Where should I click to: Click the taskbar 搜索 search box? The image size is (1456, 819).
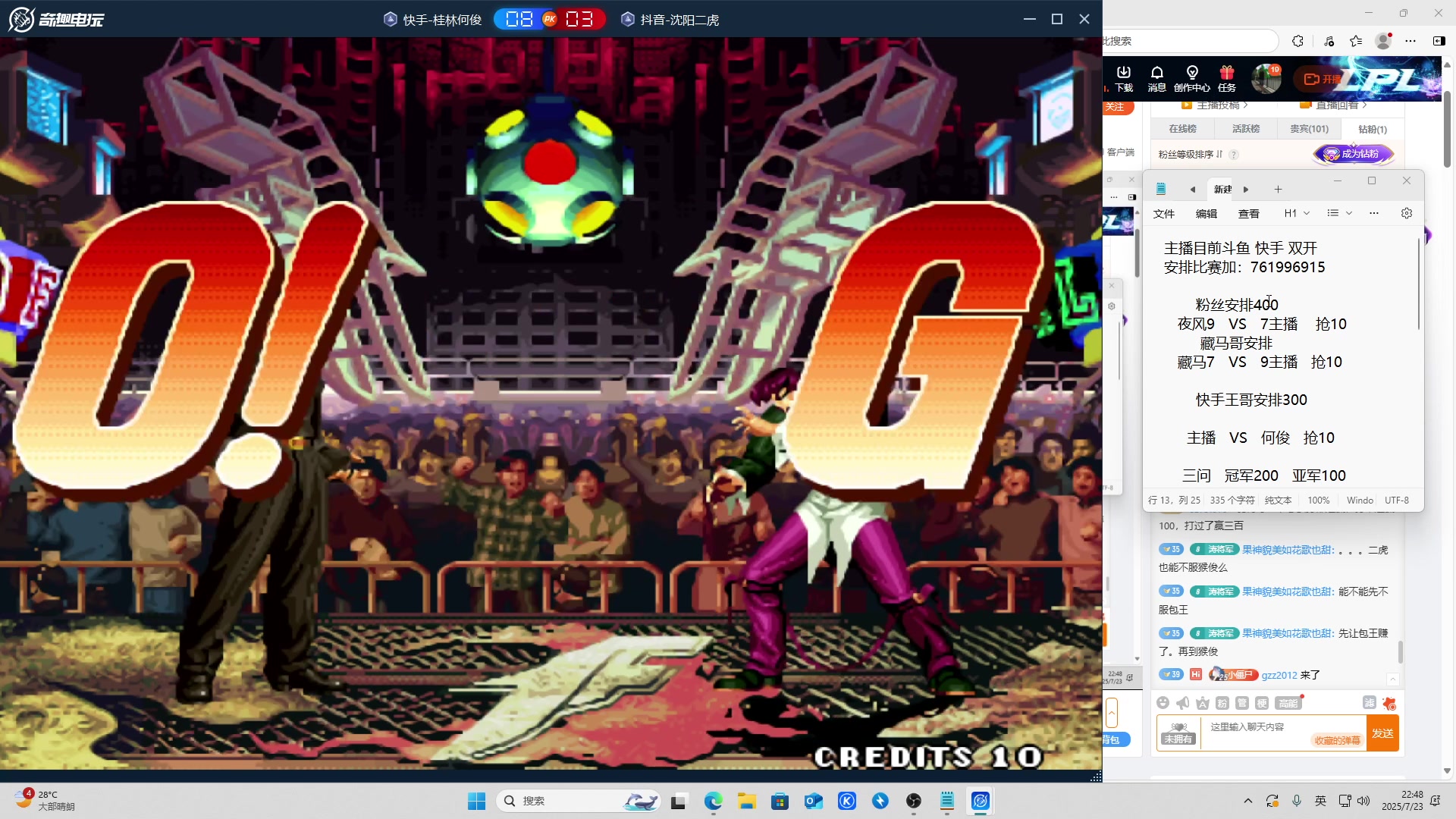(578, 801)
